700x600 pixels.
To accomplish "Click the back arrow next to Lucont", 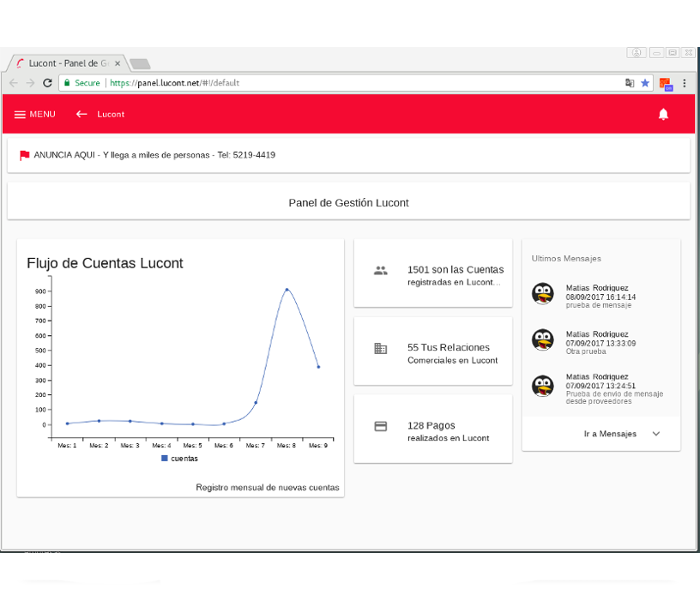I will [x=81, y=114].
